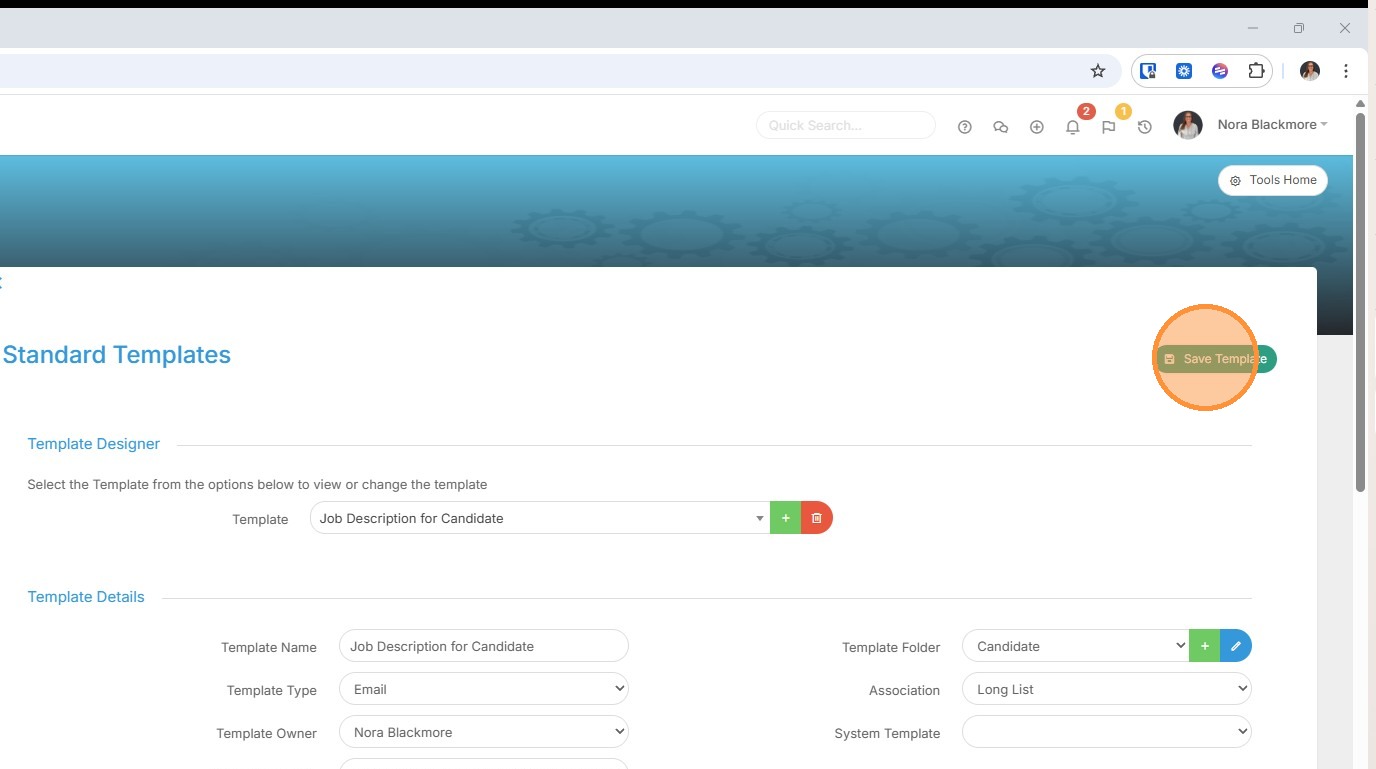Open the chat messages icon
This screenshot has width=1376, height=769.
click(1001, 127)
